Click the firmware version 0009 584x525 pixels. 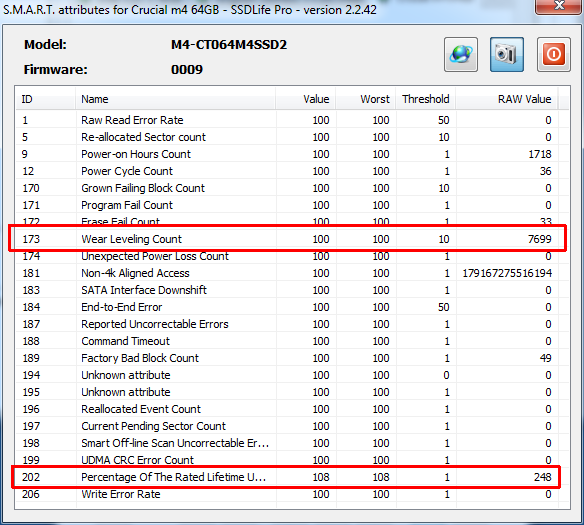pos(187,70)
